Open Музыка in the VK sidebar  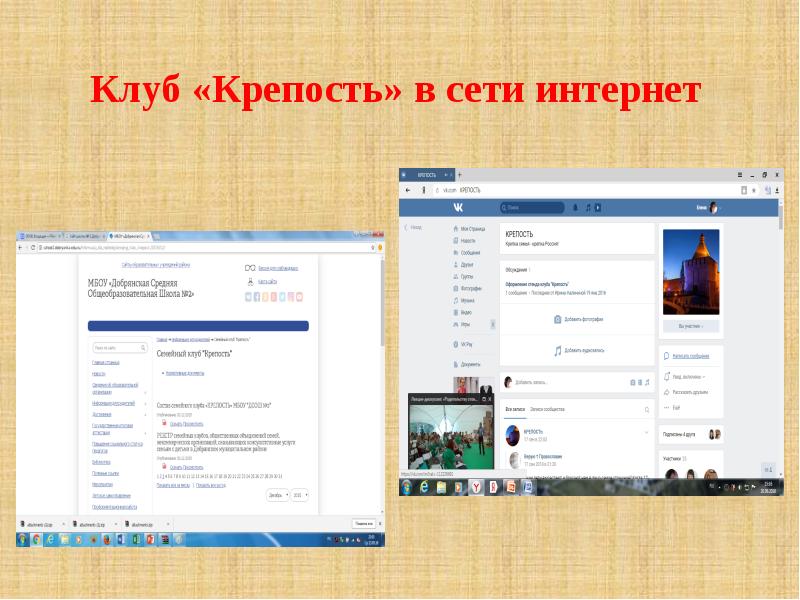tap(464, 301)
